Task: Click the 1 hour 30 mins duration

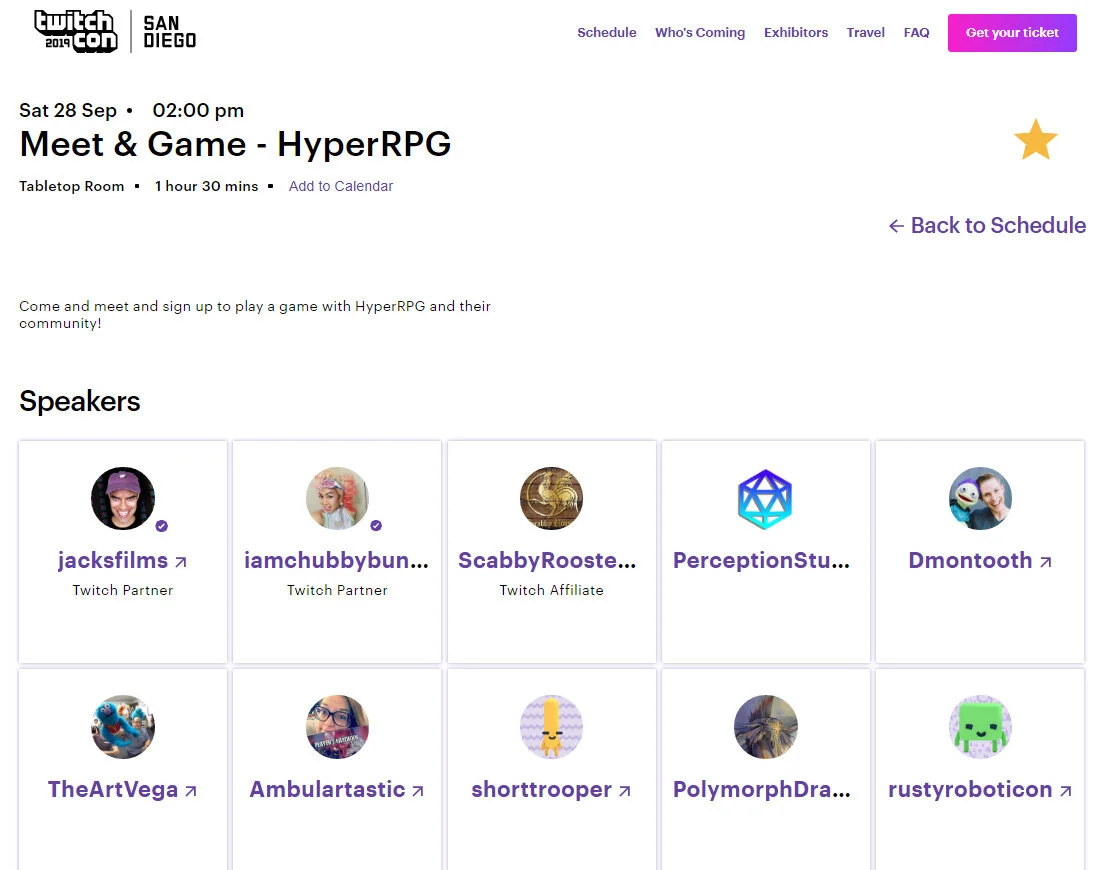Action: pyautogui.click(x=206, y=186)
